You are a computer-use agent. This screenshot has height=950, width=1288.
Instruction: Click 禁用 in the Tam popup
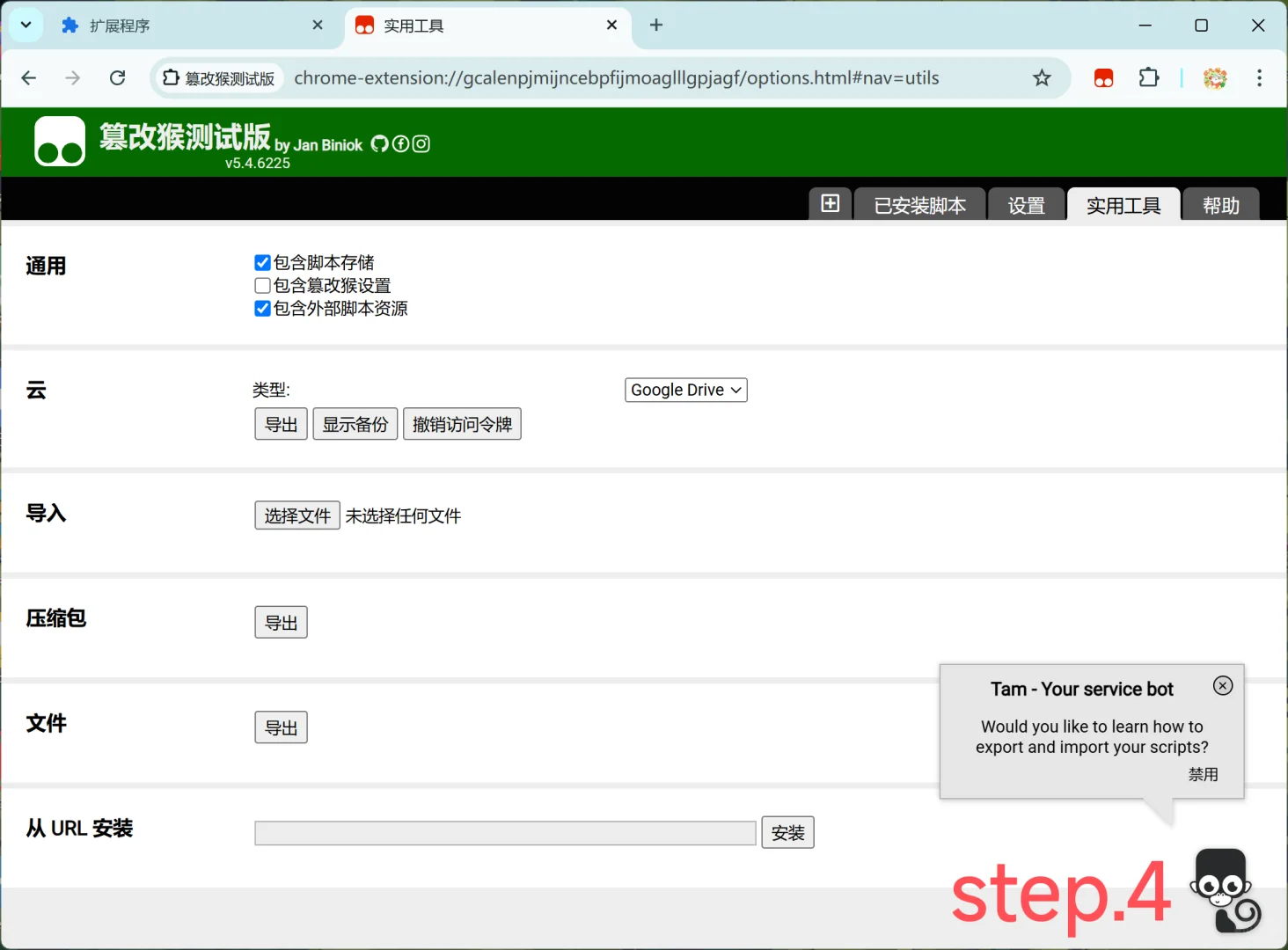pyautogui.click(x=1204, y=774)
